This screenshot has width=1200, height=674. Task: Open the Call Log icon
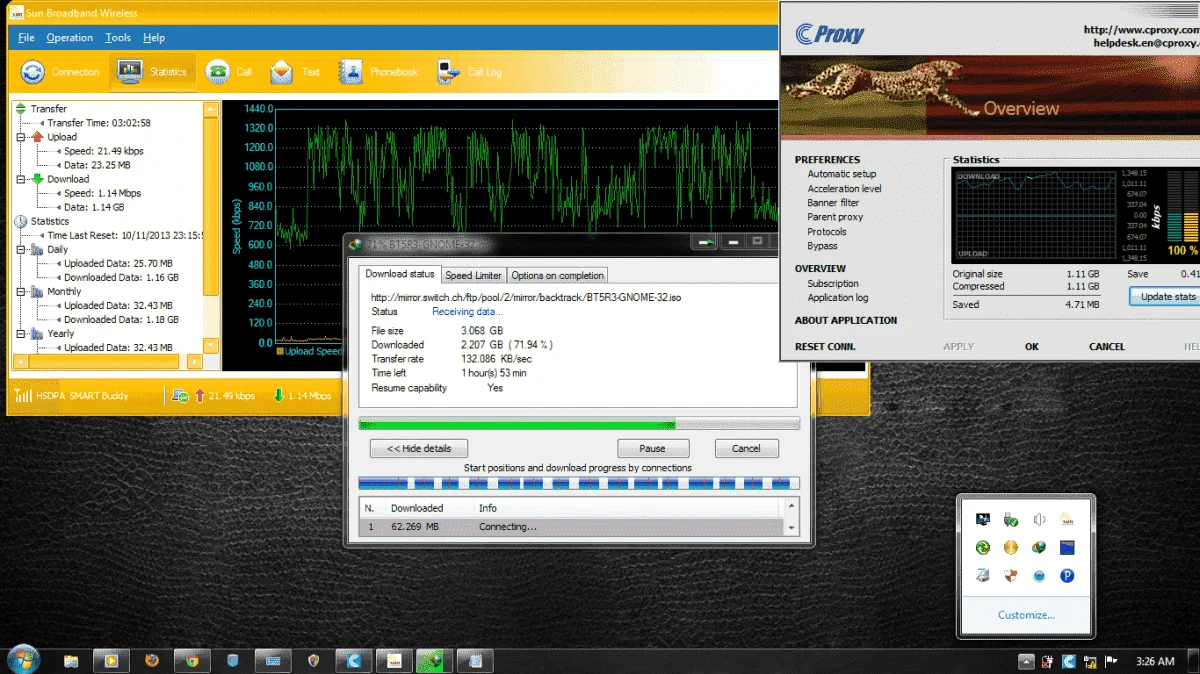469,72
